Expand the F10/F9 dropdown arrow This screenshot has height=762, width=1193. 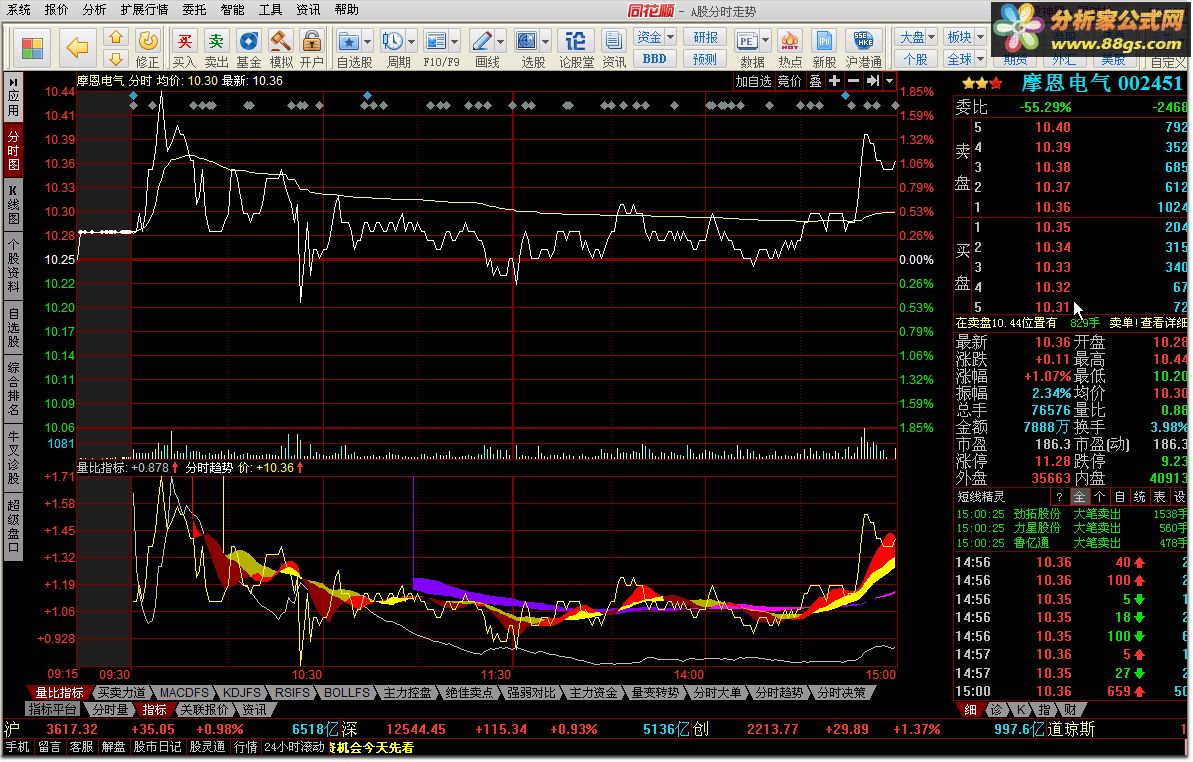pos(455,42)
